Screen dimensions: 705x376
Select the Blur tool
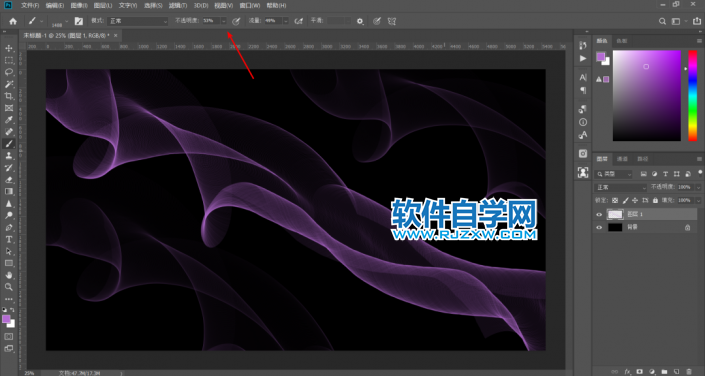[x=9, y=203]
